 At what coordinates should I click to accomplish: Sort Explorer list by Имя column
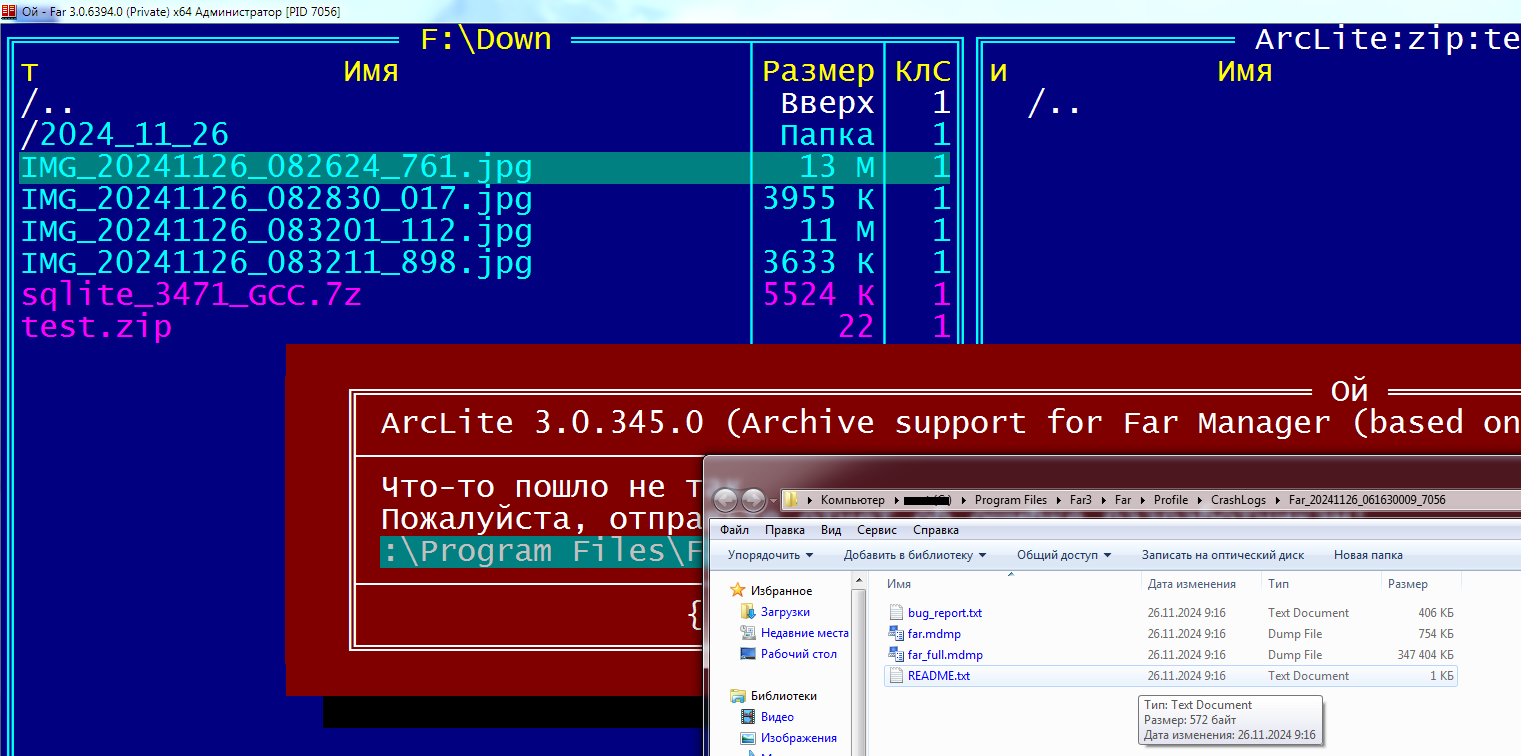1010,583
